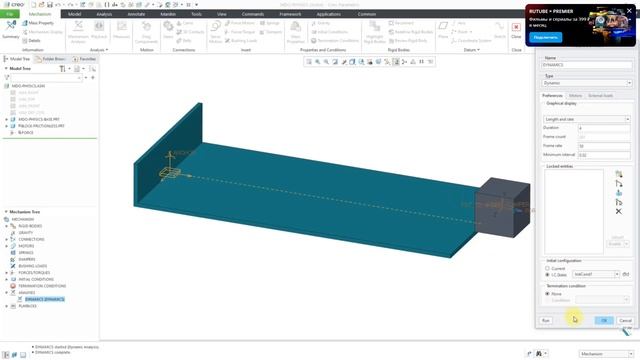Select the Drag Components tool
Viewport: 640px width, 360px height.
click(x=146, y=32)
